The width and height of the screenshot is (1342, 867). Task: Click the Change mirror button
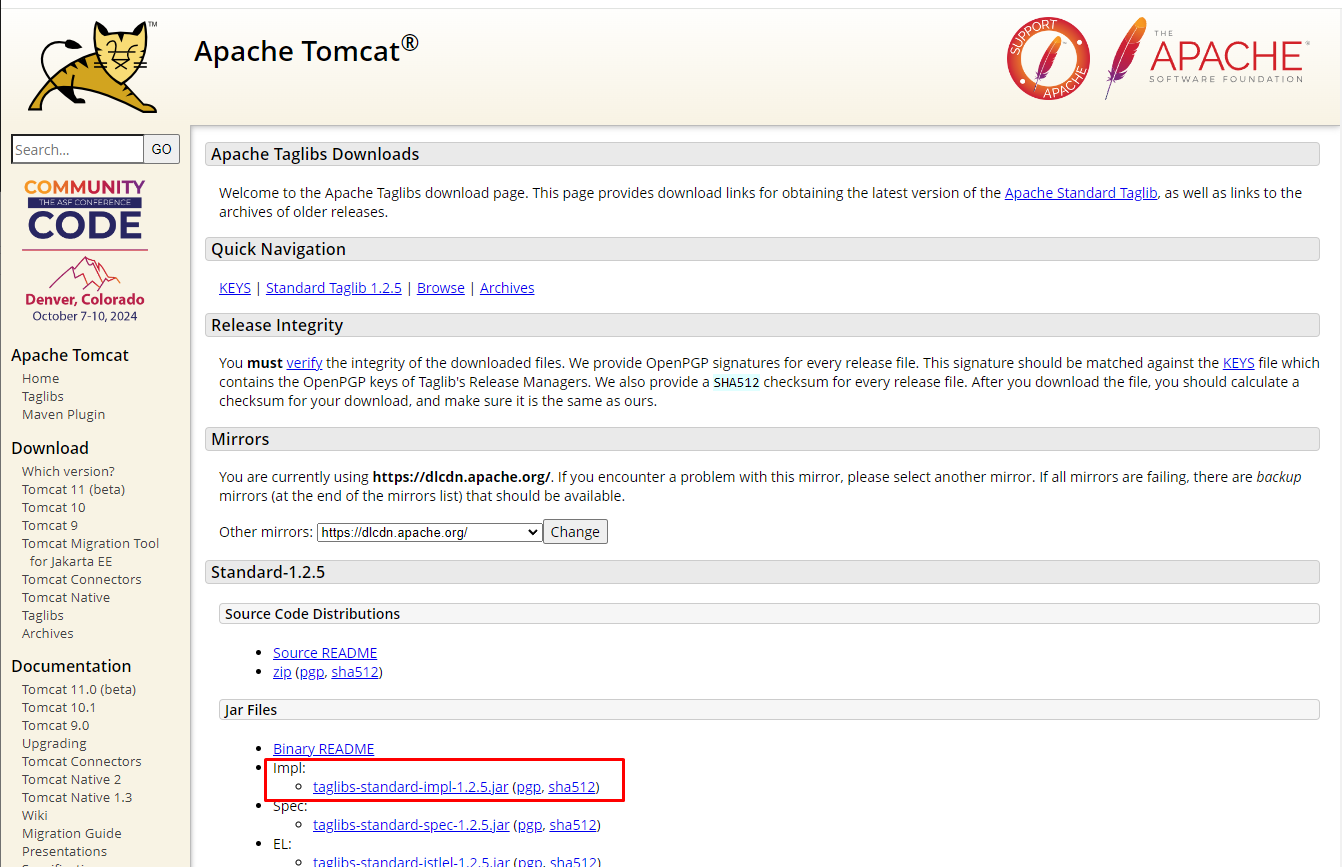574,531
